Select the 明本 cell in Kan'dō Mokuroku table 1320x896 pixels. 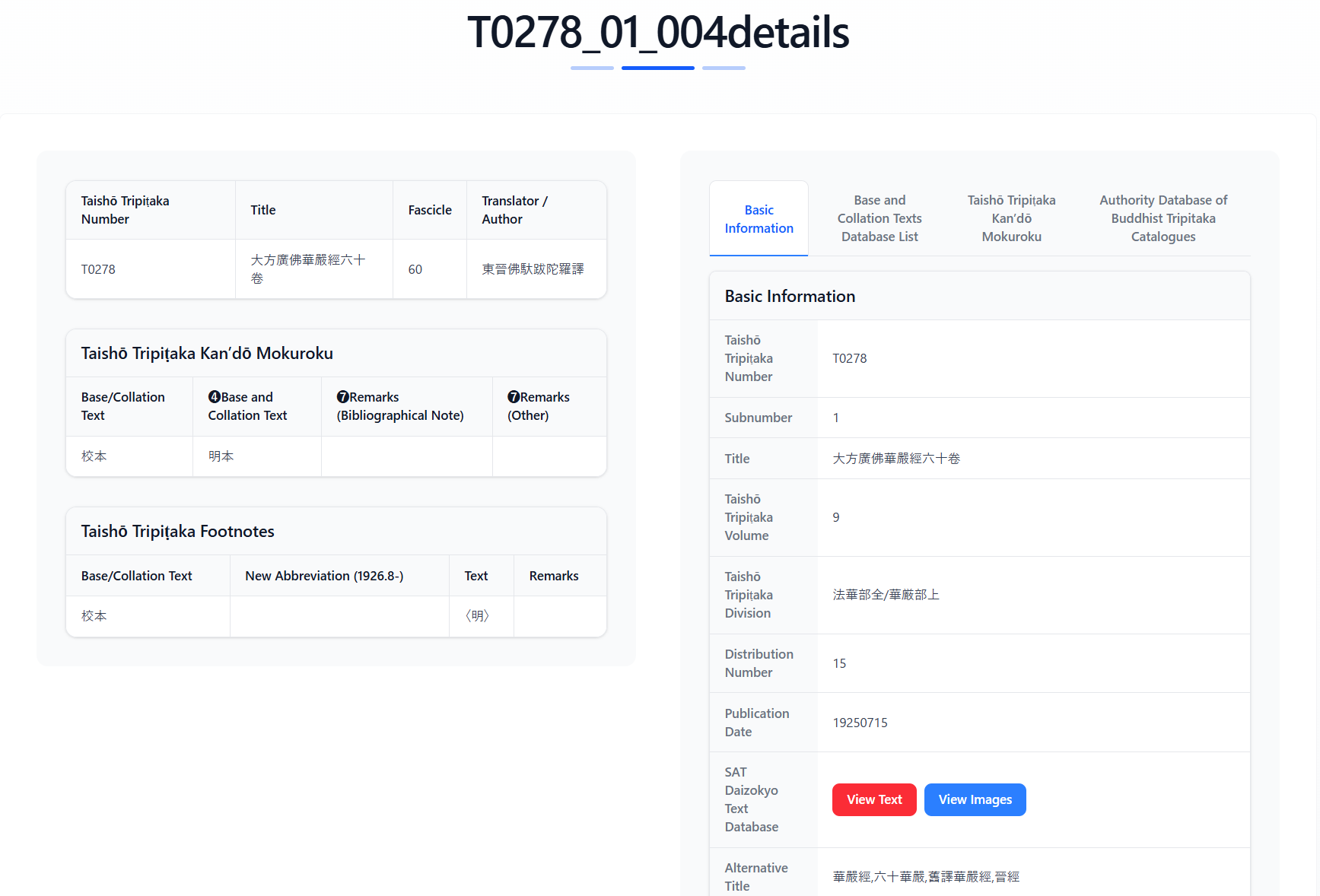[221, 456]
